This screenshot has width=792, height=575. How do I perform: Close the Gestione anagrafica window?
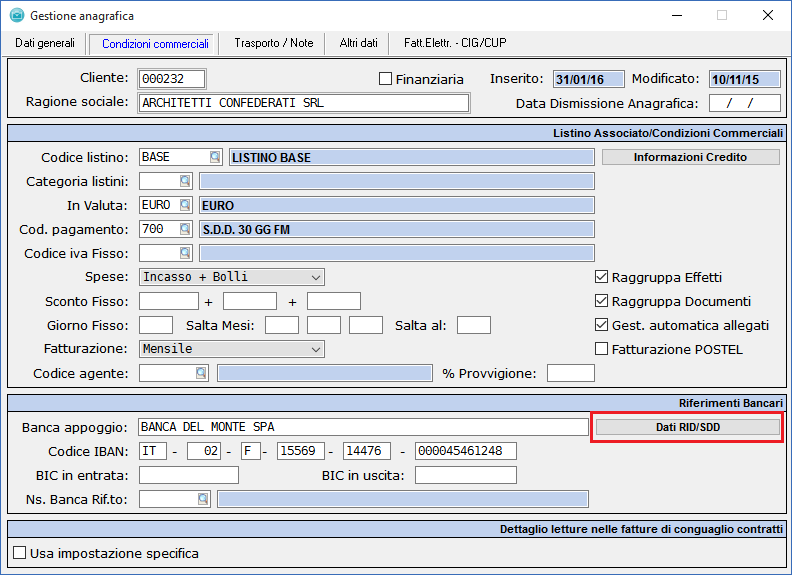(768, 15)
